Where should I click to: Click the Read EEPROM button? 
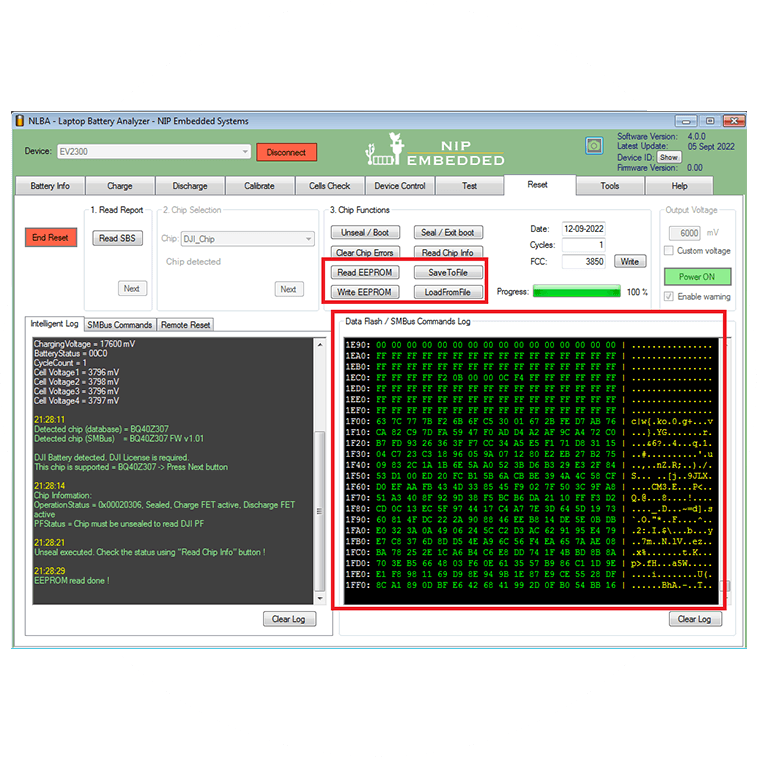point(365,272)
